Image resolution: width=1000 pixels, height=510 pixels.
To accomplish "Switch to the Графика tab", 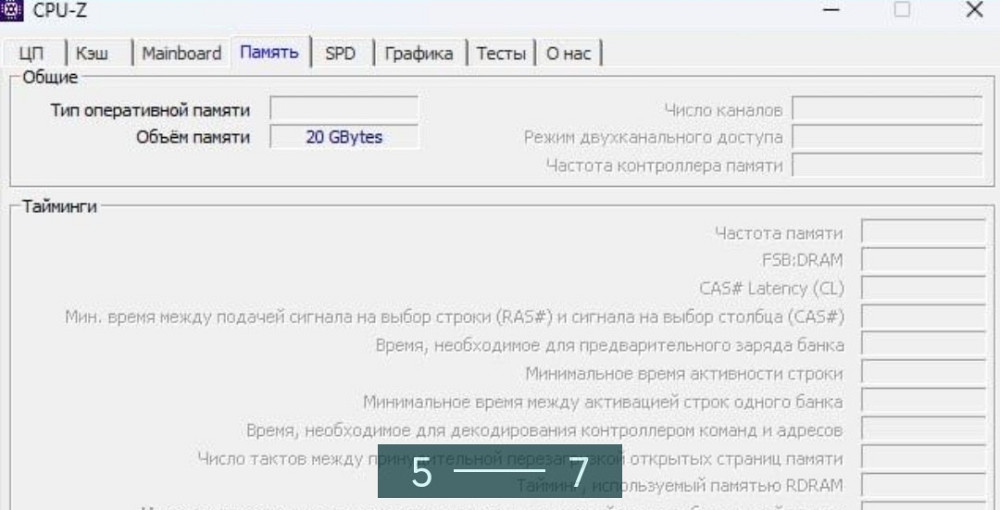I will [420, 54].
